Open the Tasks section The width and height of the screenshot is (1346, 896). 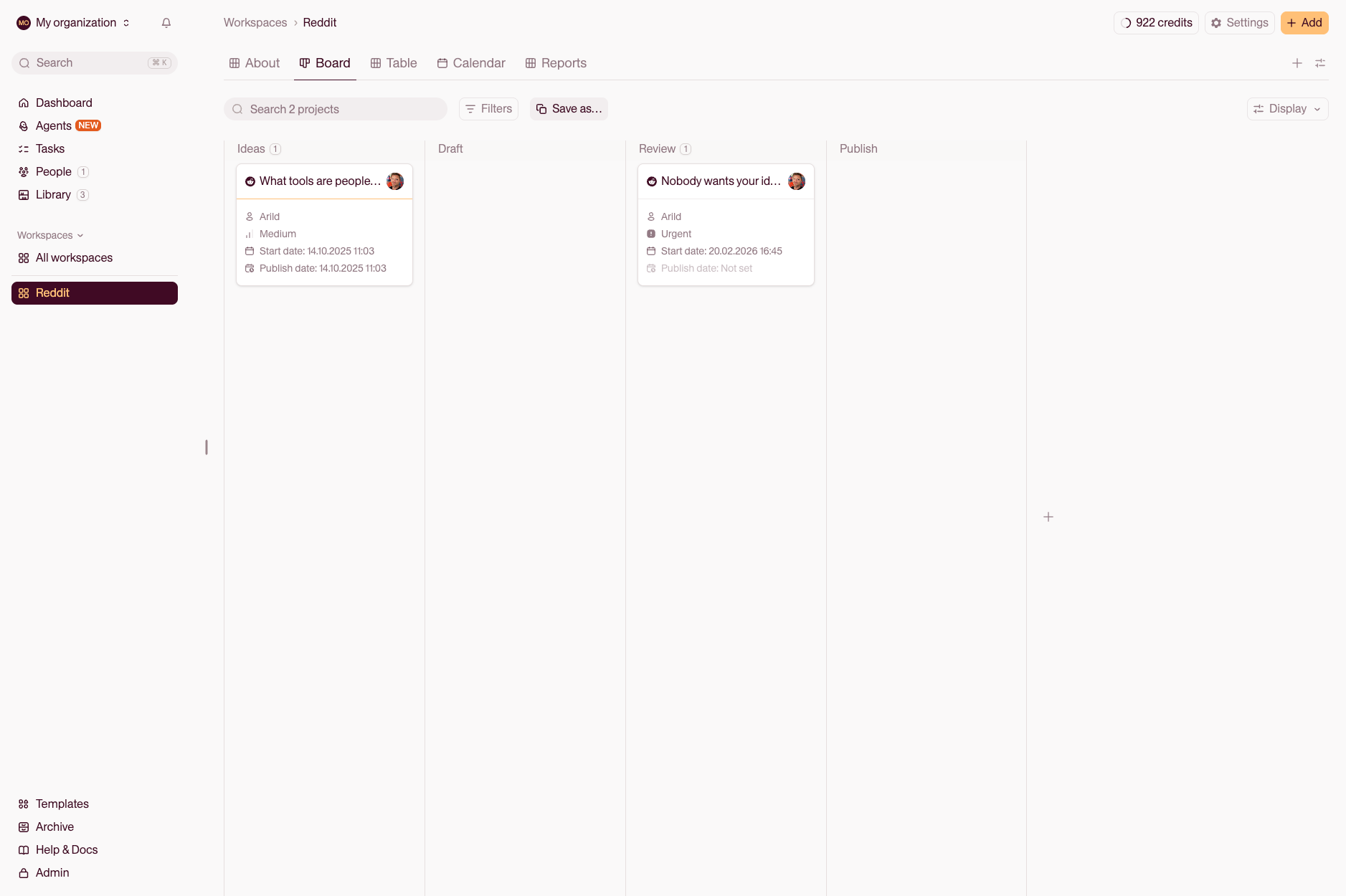51,148
